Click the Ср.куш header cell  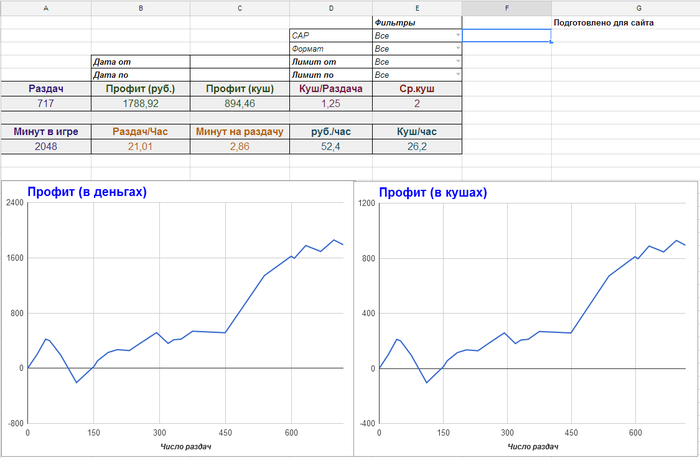(417, 88)
